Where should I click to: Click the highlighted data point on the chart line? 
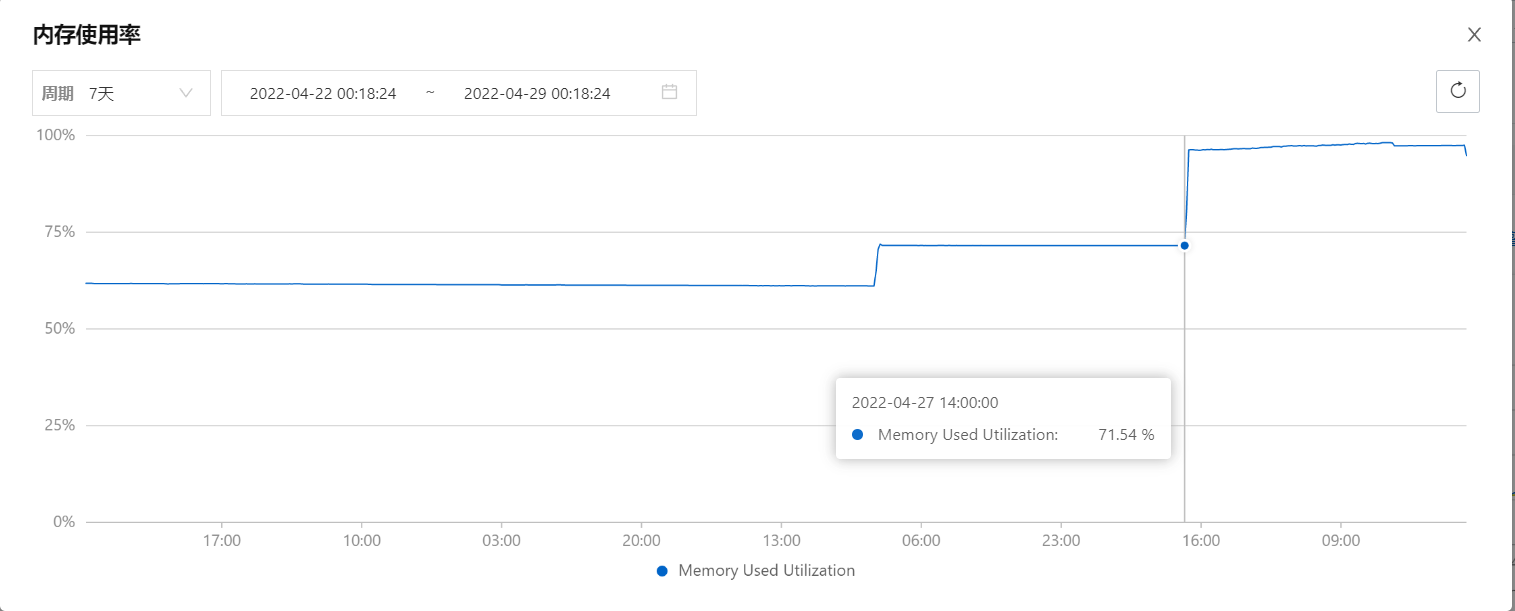click(1184, 245)
